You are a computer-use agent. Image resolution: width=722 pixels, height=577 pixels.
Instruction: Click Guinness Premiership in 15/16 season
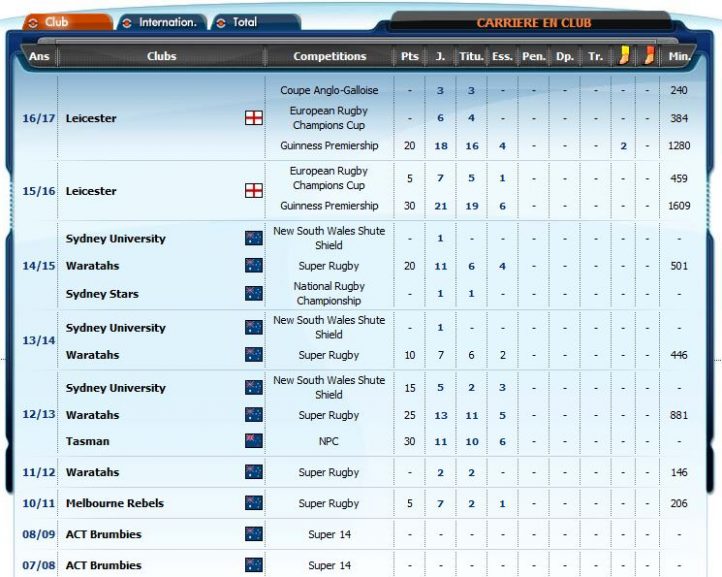(329, 206)
